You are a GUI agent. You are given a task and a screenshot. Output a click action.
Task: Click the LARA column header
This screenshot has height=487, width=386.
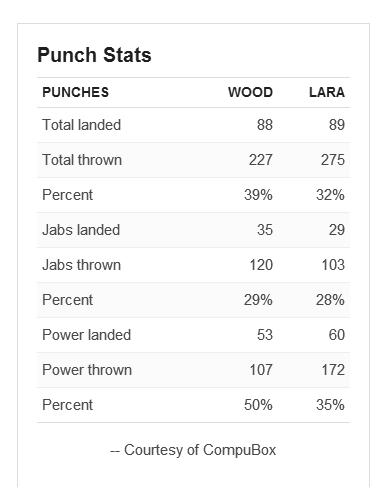327,92
